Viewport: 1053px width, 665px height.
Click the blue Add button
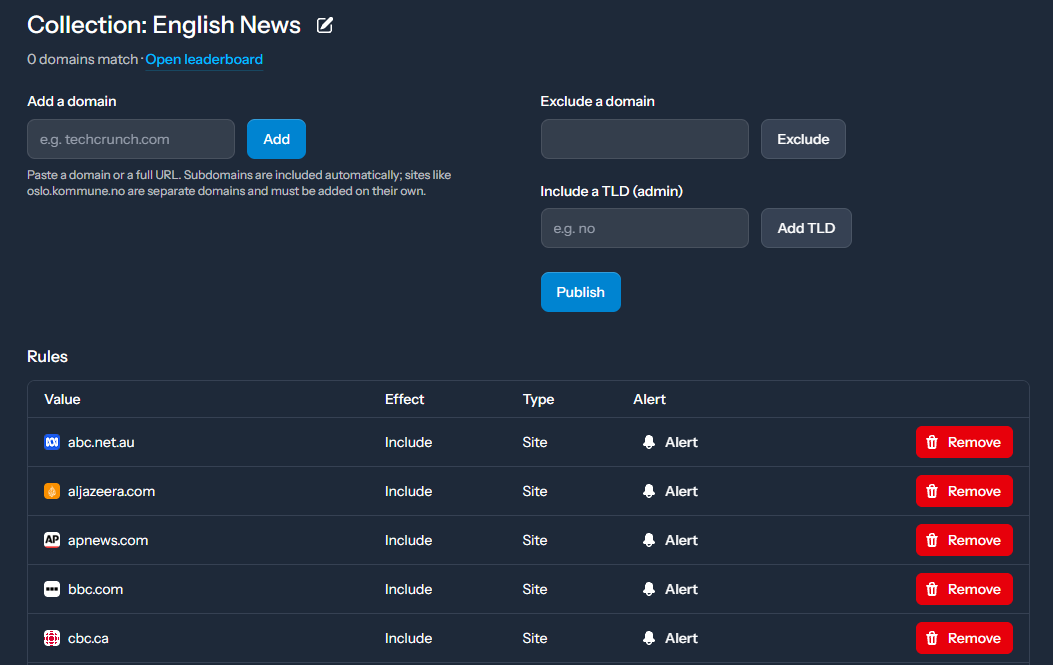tap(276, 139)
